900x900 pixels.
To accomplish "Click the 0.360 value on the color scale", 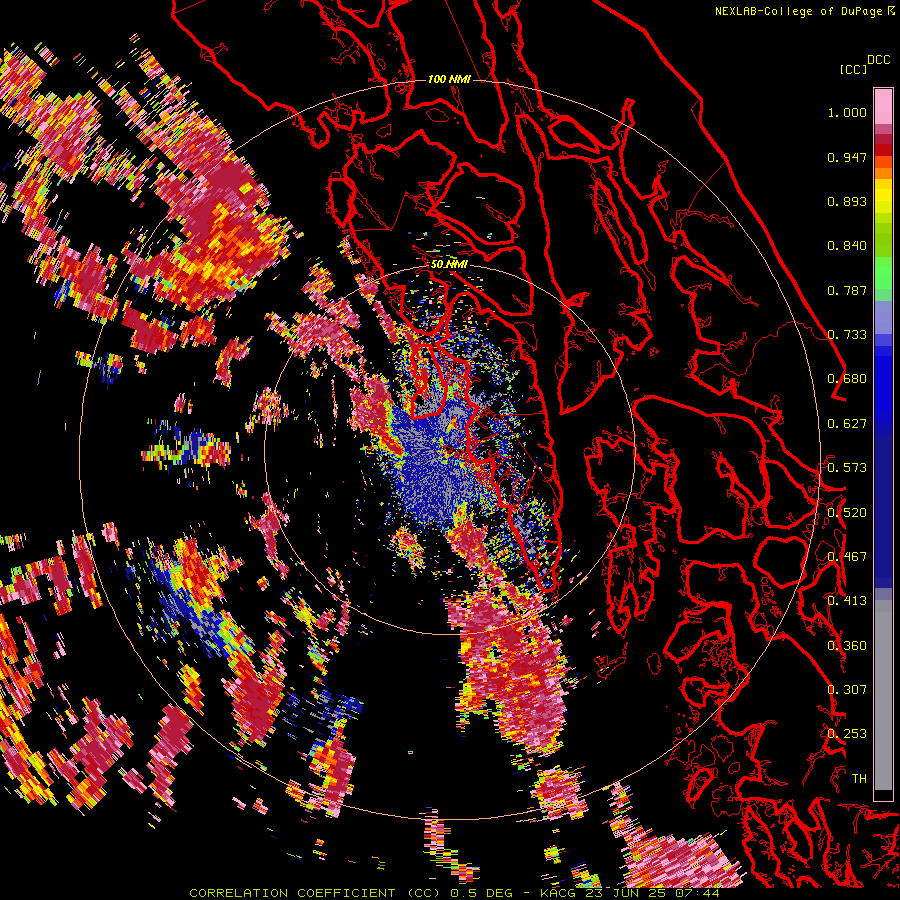I will click(847, 646).
